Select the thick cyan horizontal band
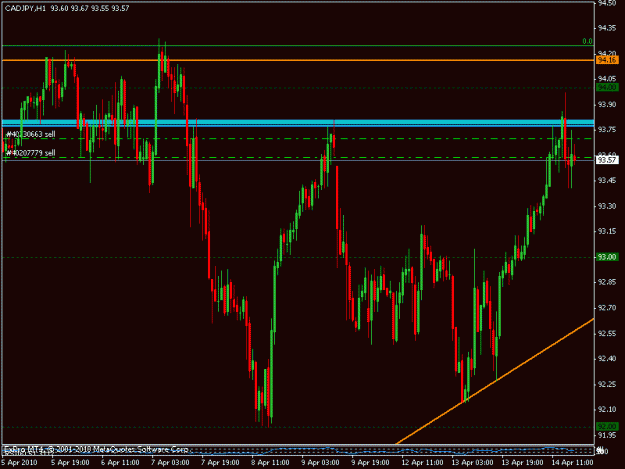Image resolution: width=625 pixels, height=469 pixels. pos(298,123)
